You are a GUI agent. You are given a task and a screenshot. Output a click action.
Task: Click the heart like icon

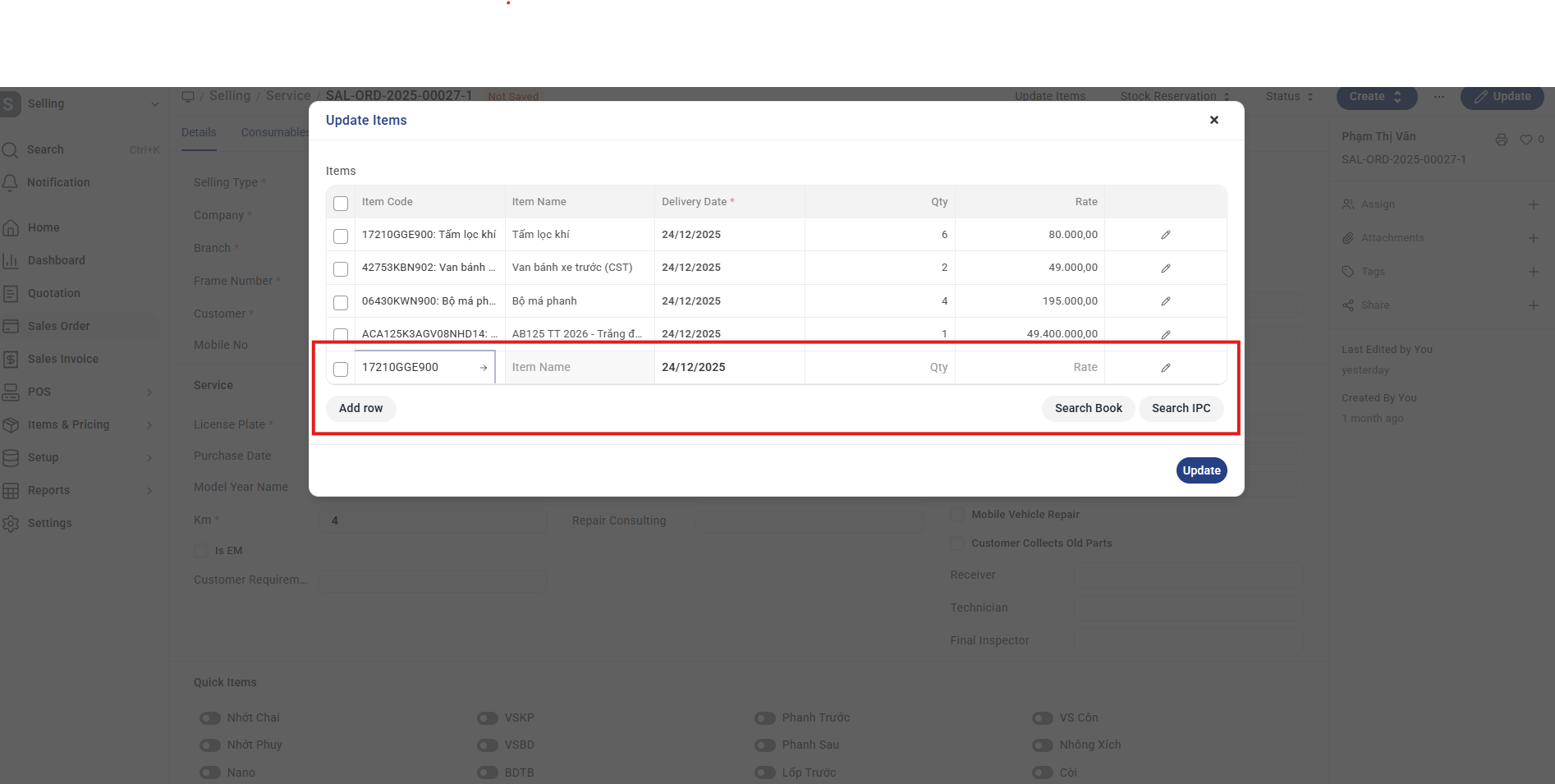coord(1525,140)
